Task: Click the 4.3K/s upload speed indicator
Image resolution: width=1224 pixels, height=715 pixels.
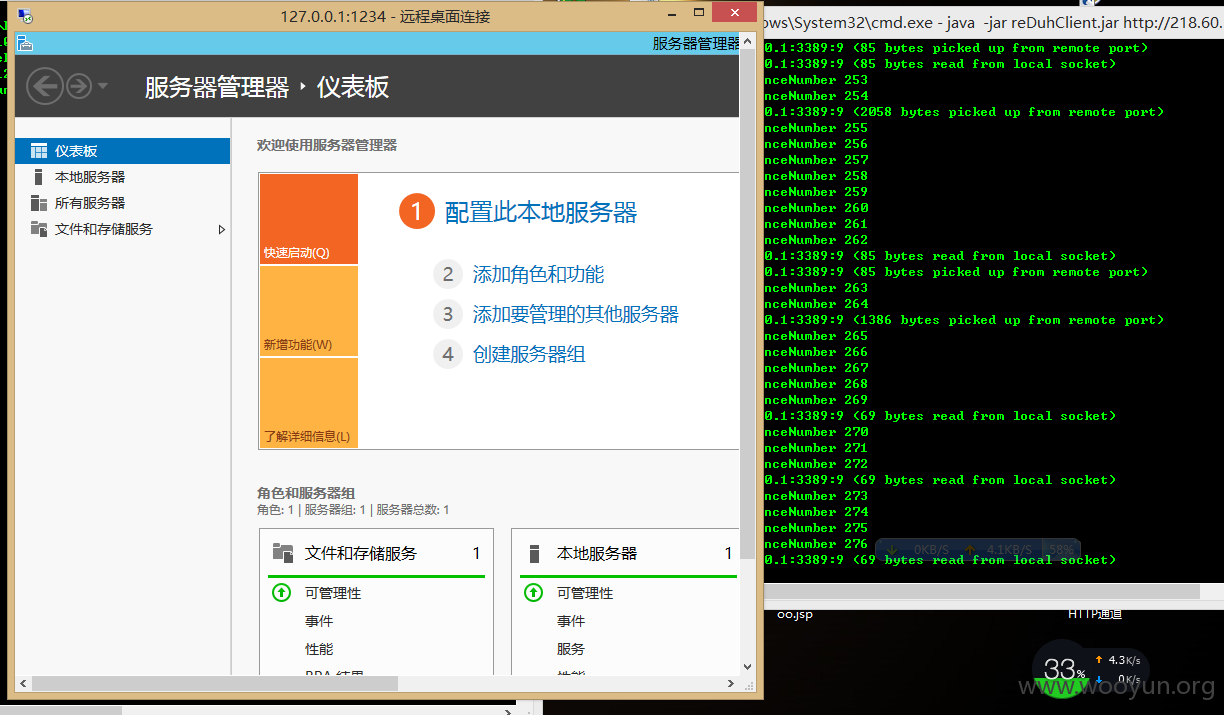Action: pos(1117,660)
